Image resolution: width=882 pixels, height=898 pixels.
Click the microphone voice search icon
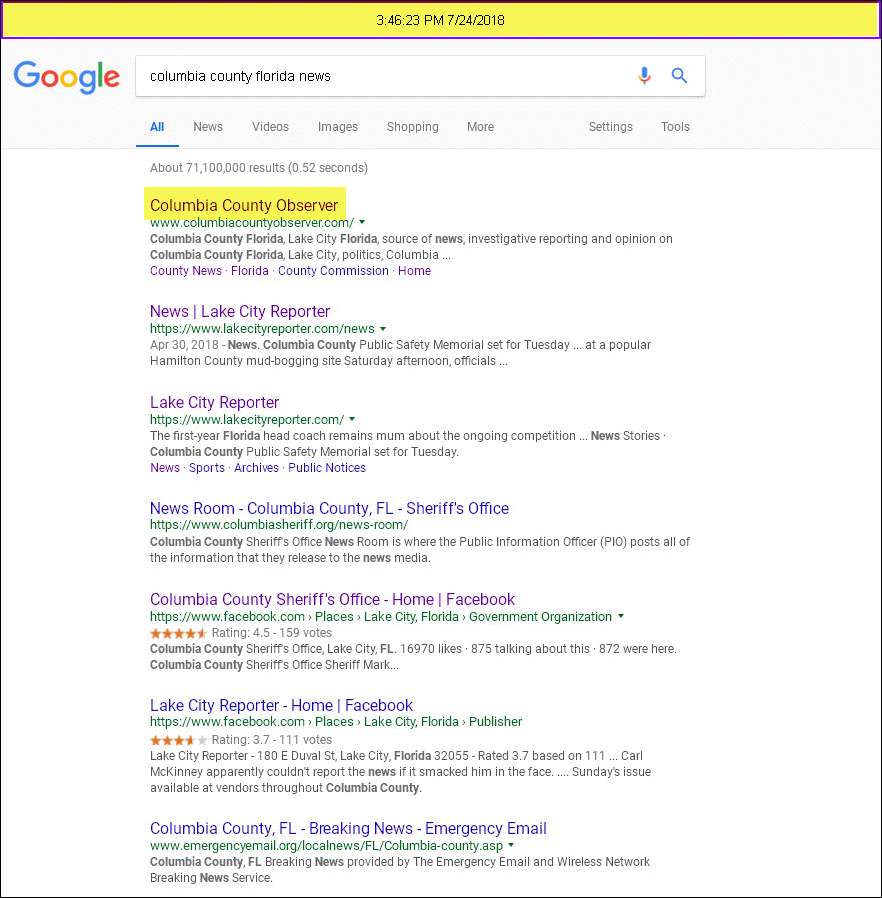[x=644, y=76]
